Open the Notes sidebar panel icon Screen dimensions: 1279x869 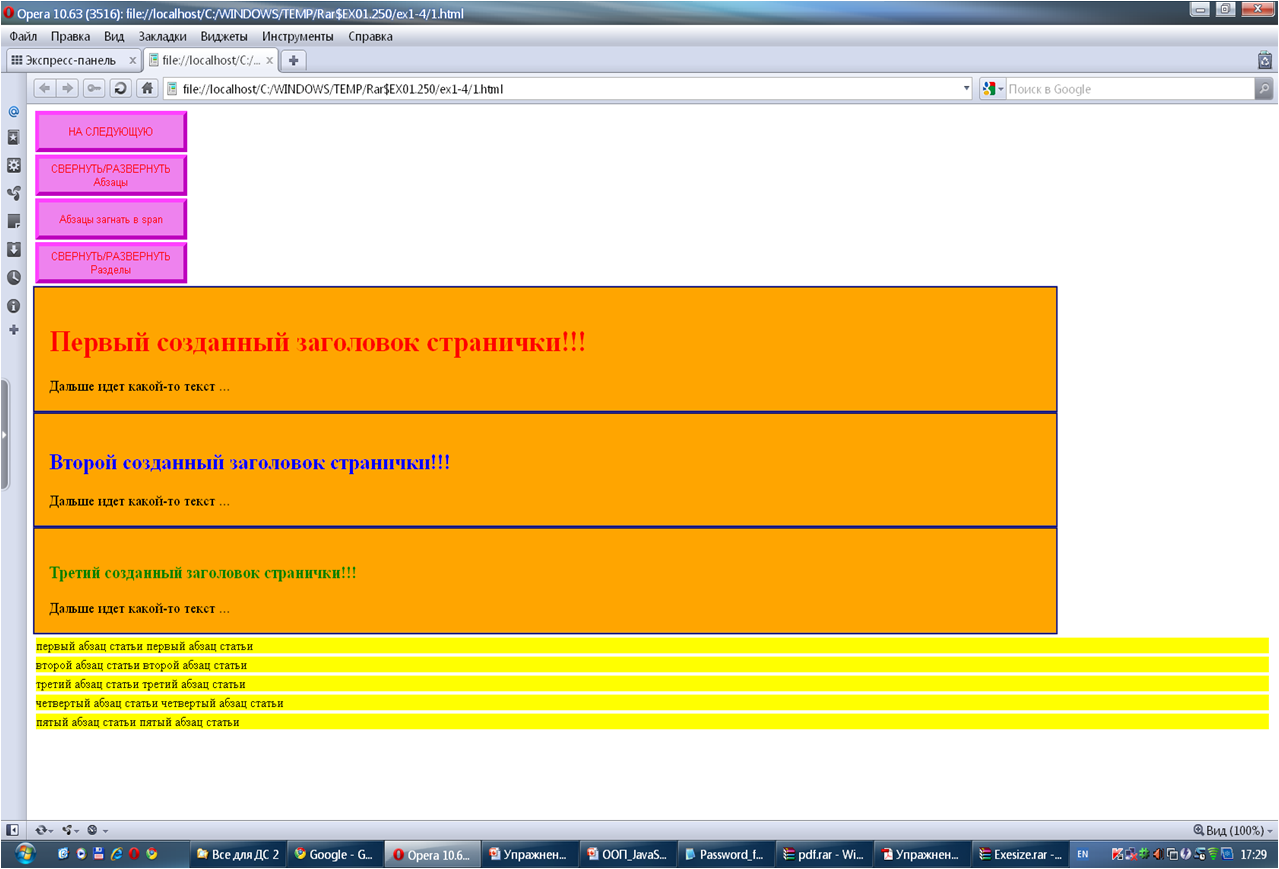[x=14, y=221]
